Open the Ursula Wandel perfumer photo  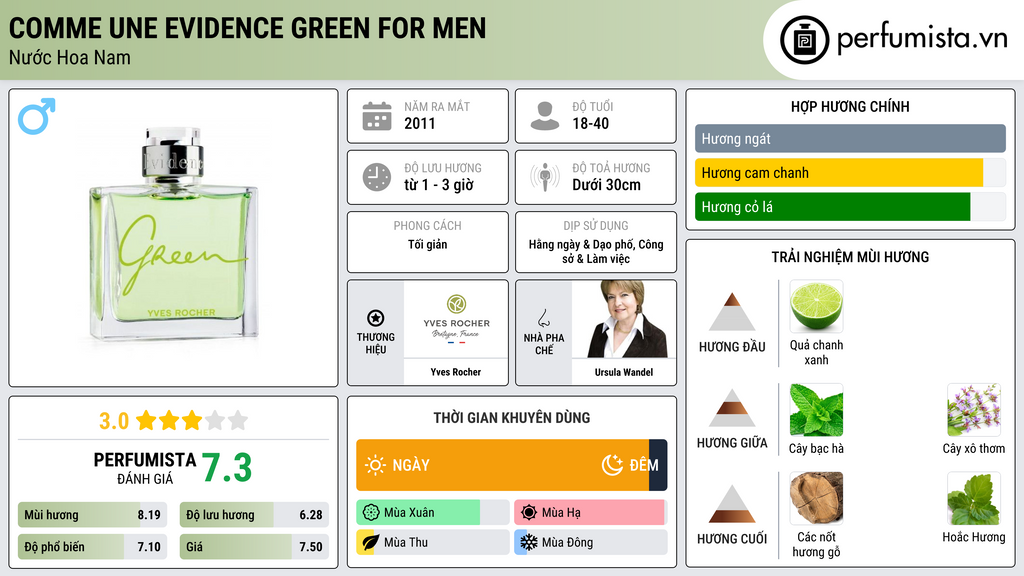click(624, 319)
